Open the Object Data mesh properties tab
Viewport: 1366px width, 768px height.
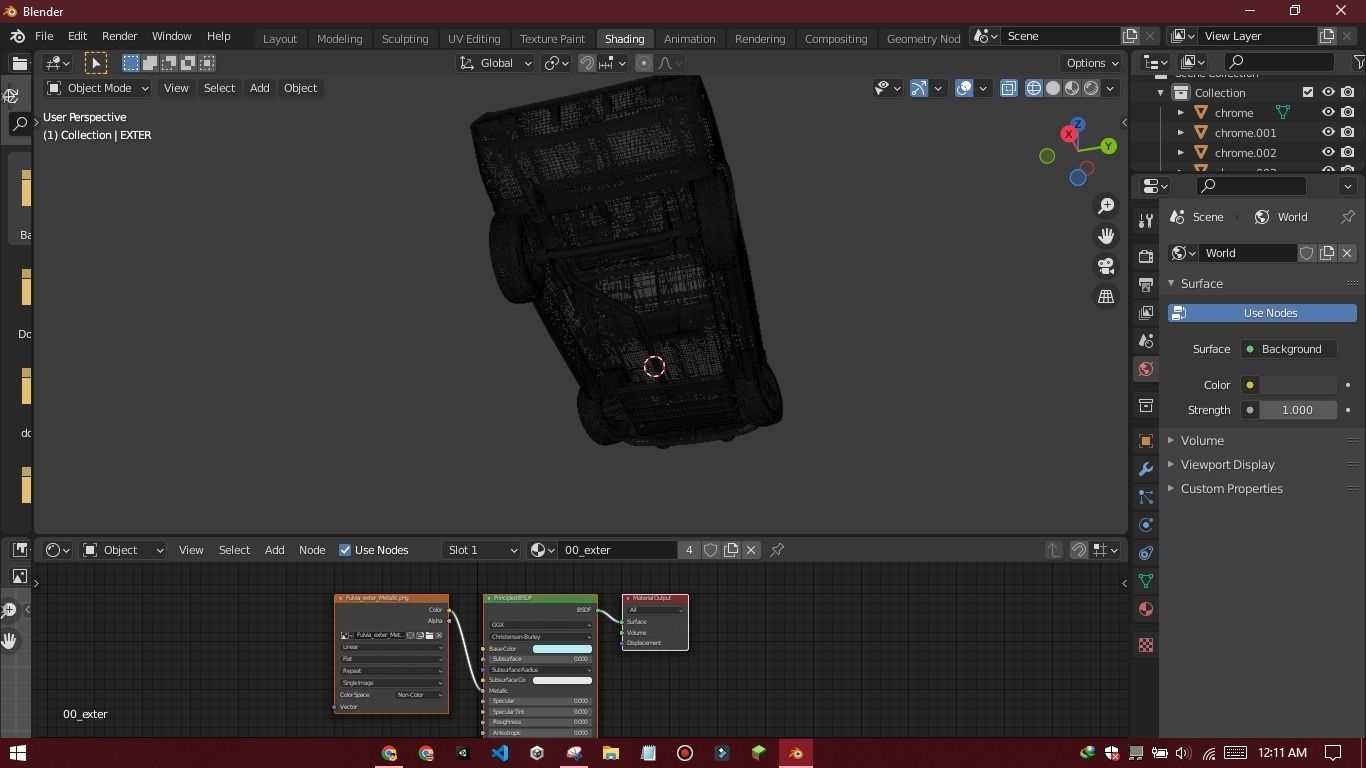[1146, 581]
